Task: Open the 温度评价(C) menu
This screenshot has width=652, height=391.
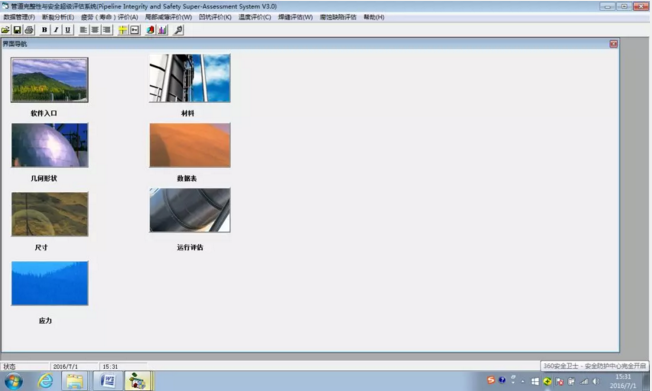Action: point(254,17)
